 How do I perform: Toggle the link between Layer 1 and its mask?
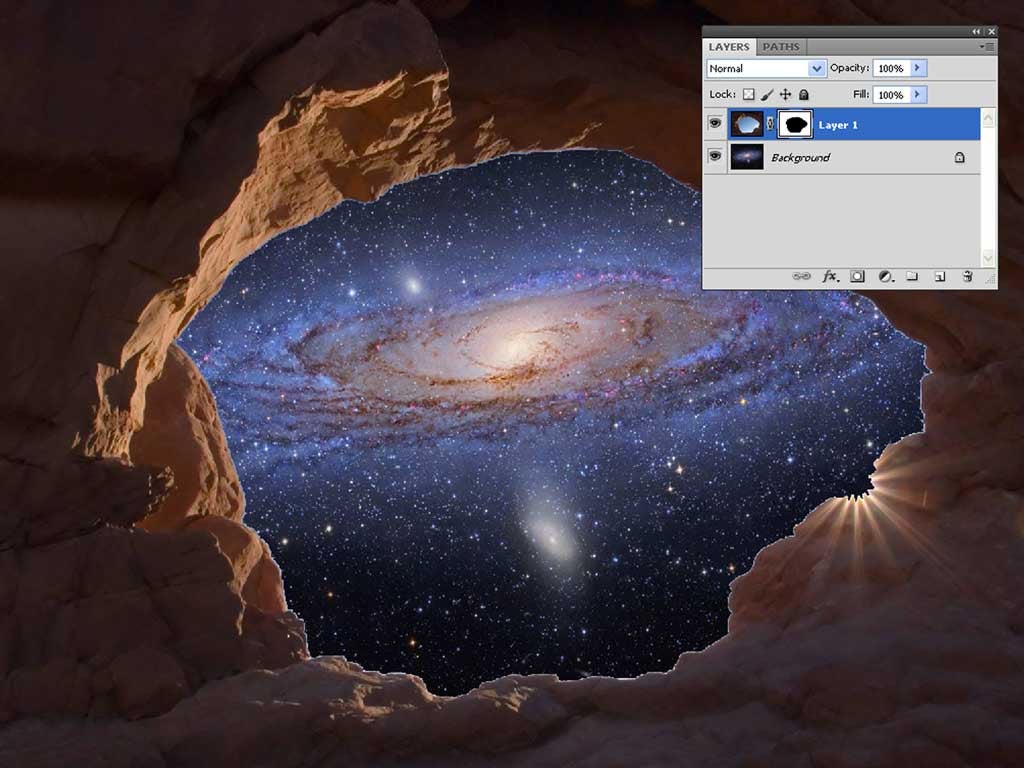(771, 124)
